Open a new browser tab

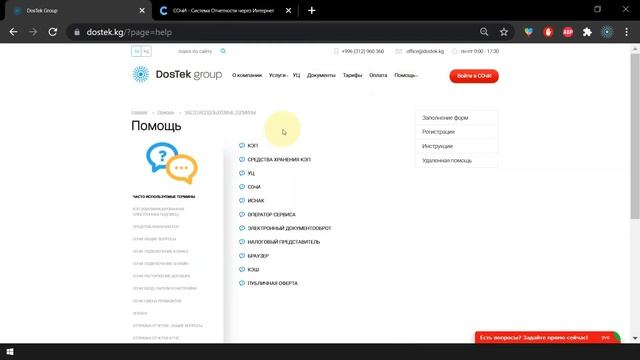point(312,11)
